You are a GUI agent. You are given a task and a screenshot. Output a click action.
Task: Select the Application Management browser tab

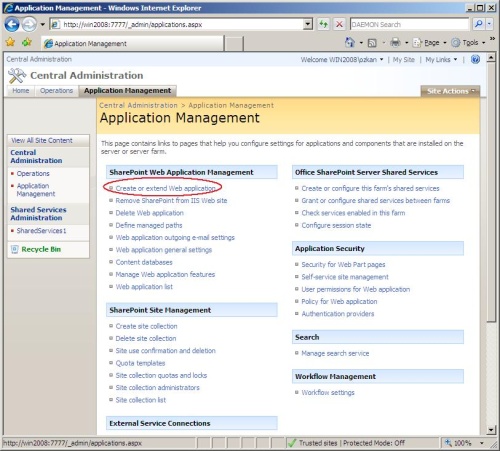coord(132,43)
